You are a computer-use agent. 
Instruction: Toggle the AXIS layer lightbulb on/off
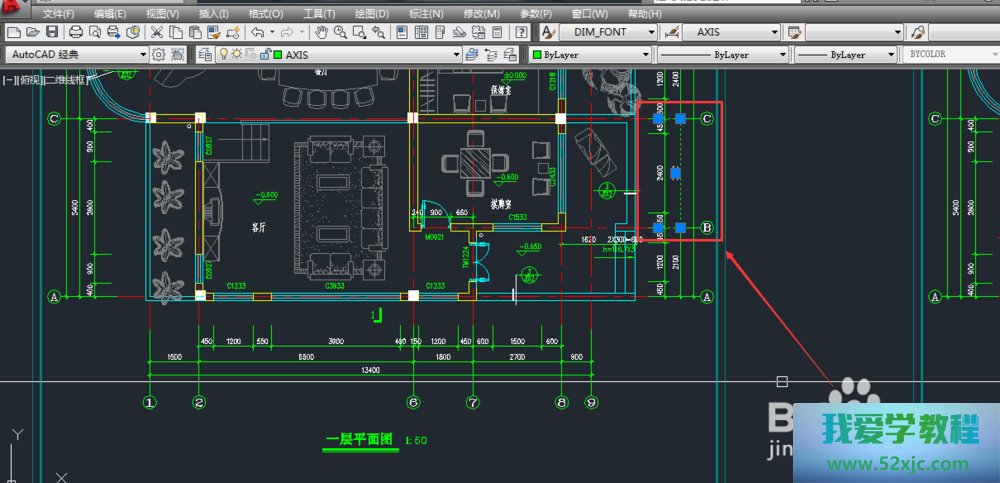(x=225, y=55)
